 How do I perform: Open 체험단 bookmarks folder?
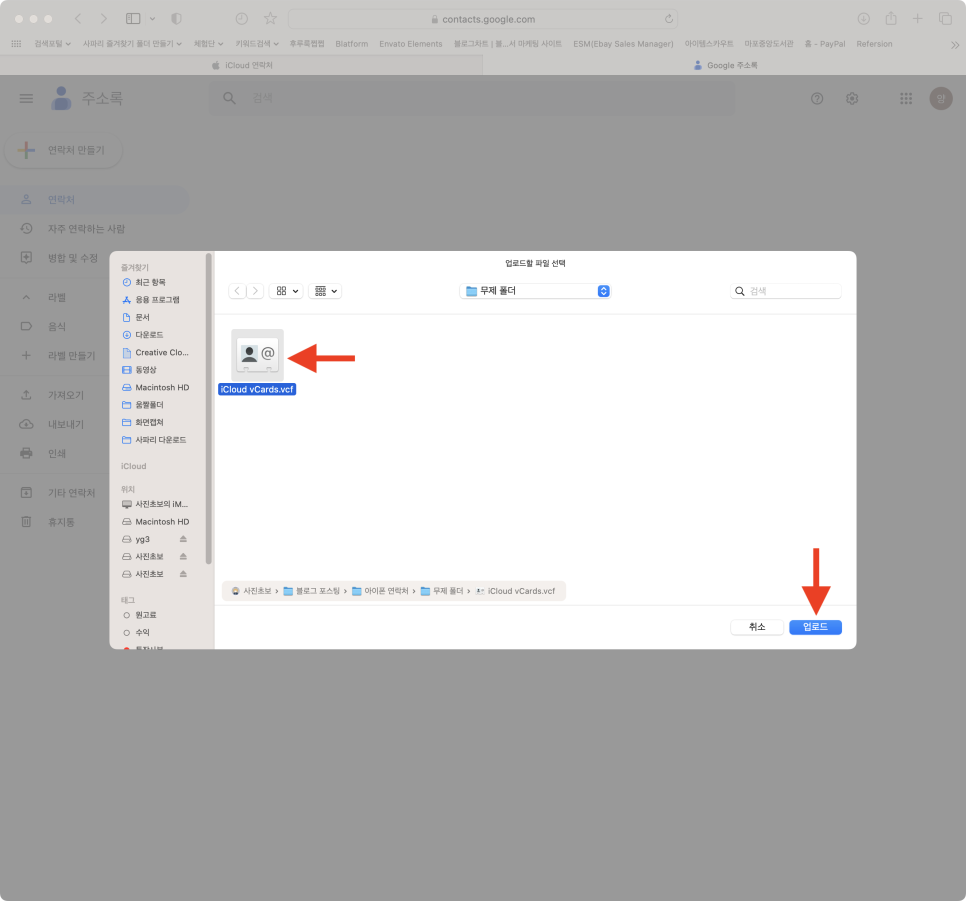(208, 44)
